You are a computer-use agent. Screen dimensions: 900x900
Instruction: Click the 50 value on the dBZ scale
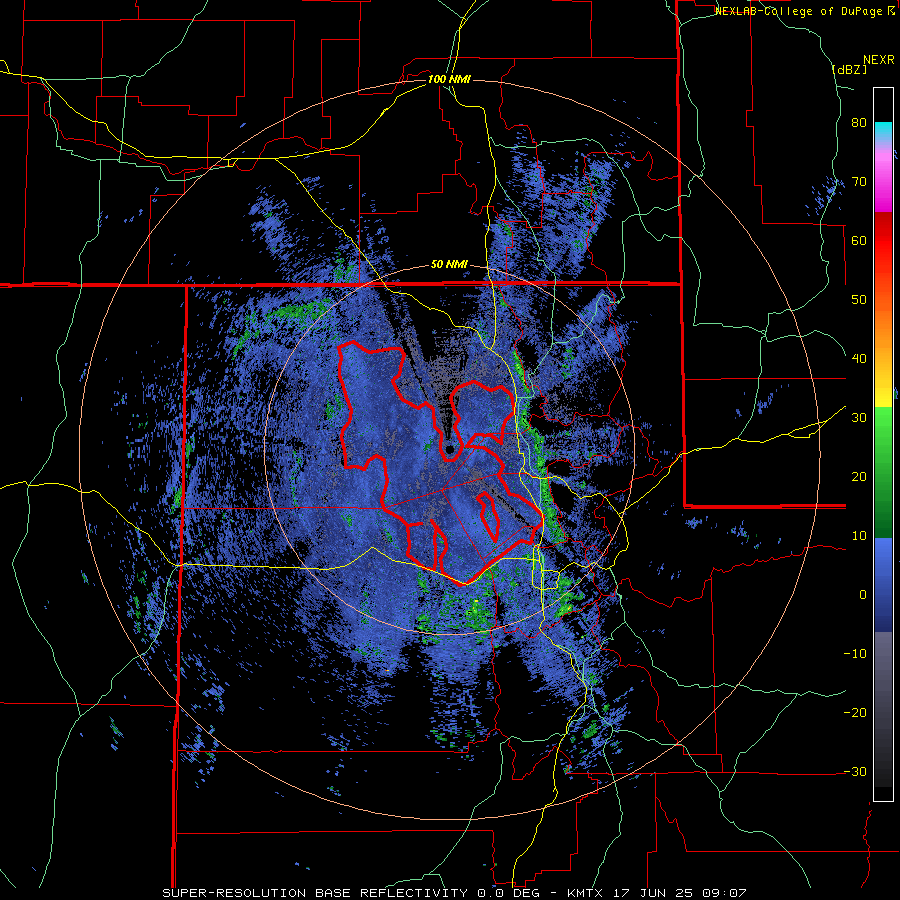coord(859,300)
